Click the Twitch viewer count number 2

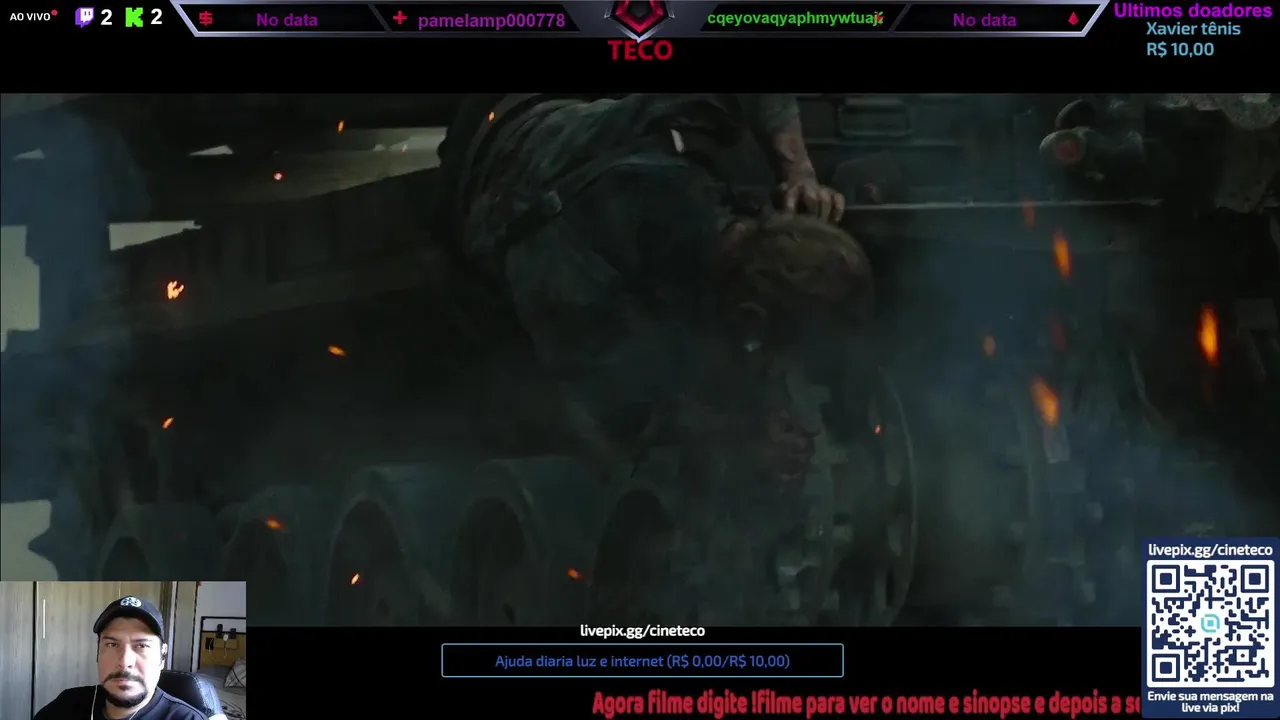click(106, 17)
